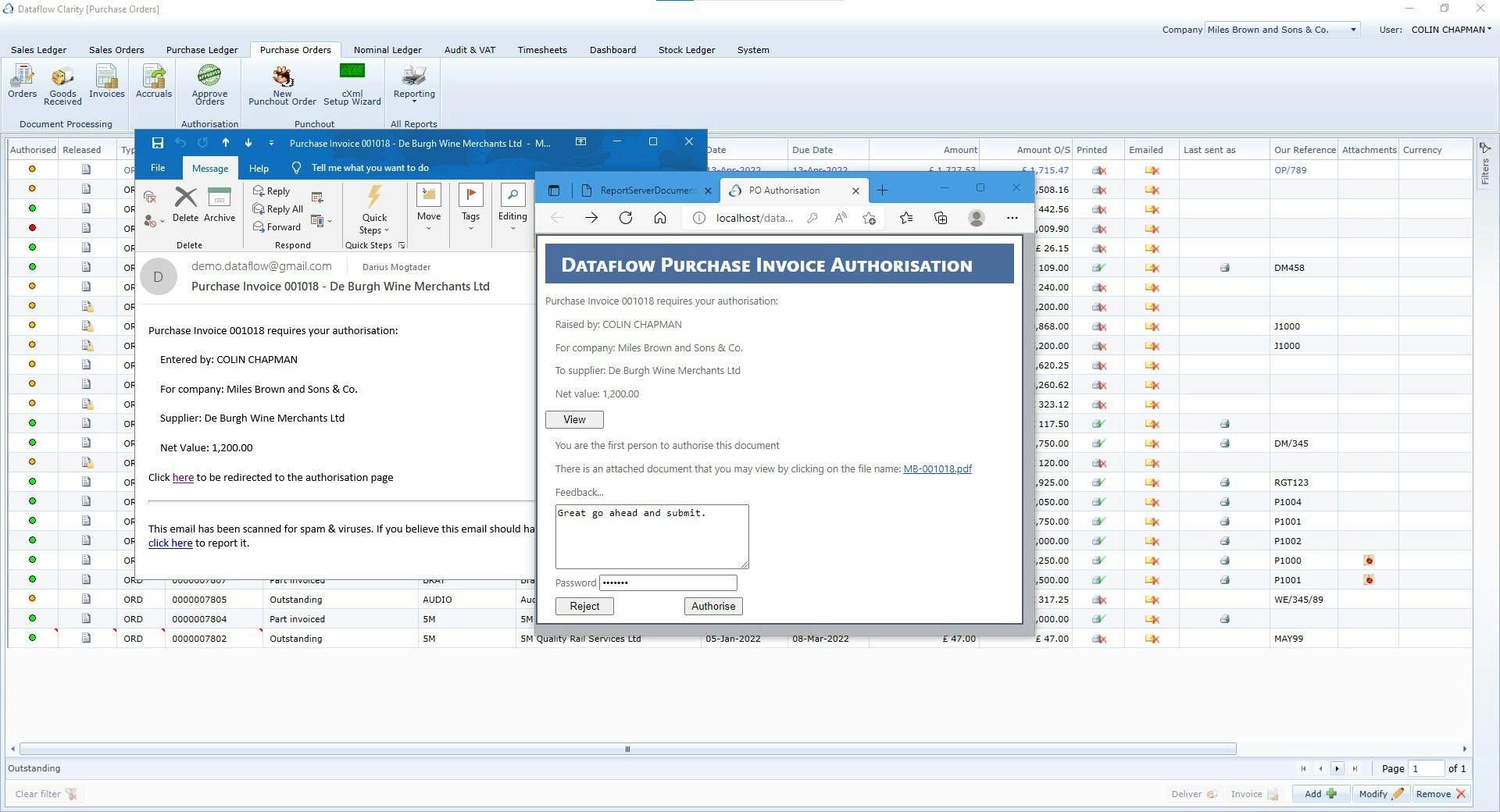This screenshot has height=812, width=1500.
Task: Open Accruals ribbon icon
Action: [x=154, y=82]
